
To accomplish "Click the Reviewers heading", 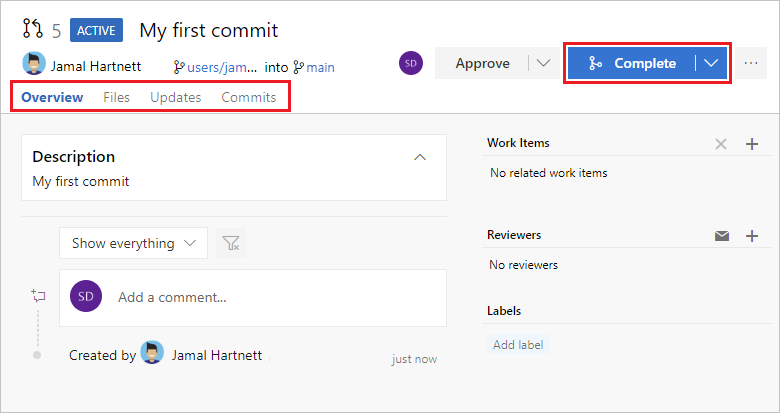I will 514,235.
